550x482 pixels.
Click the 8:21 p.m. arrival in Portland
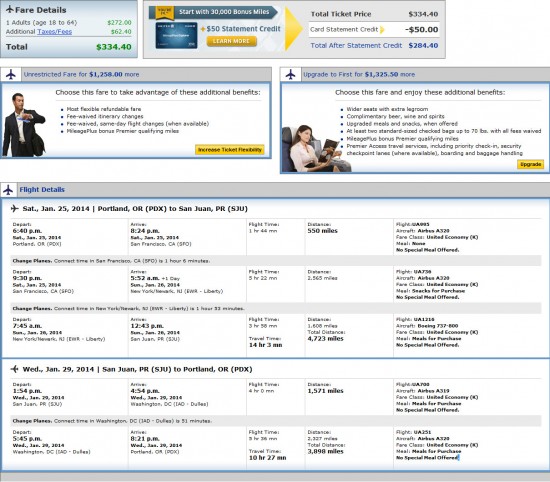(145, 439)
